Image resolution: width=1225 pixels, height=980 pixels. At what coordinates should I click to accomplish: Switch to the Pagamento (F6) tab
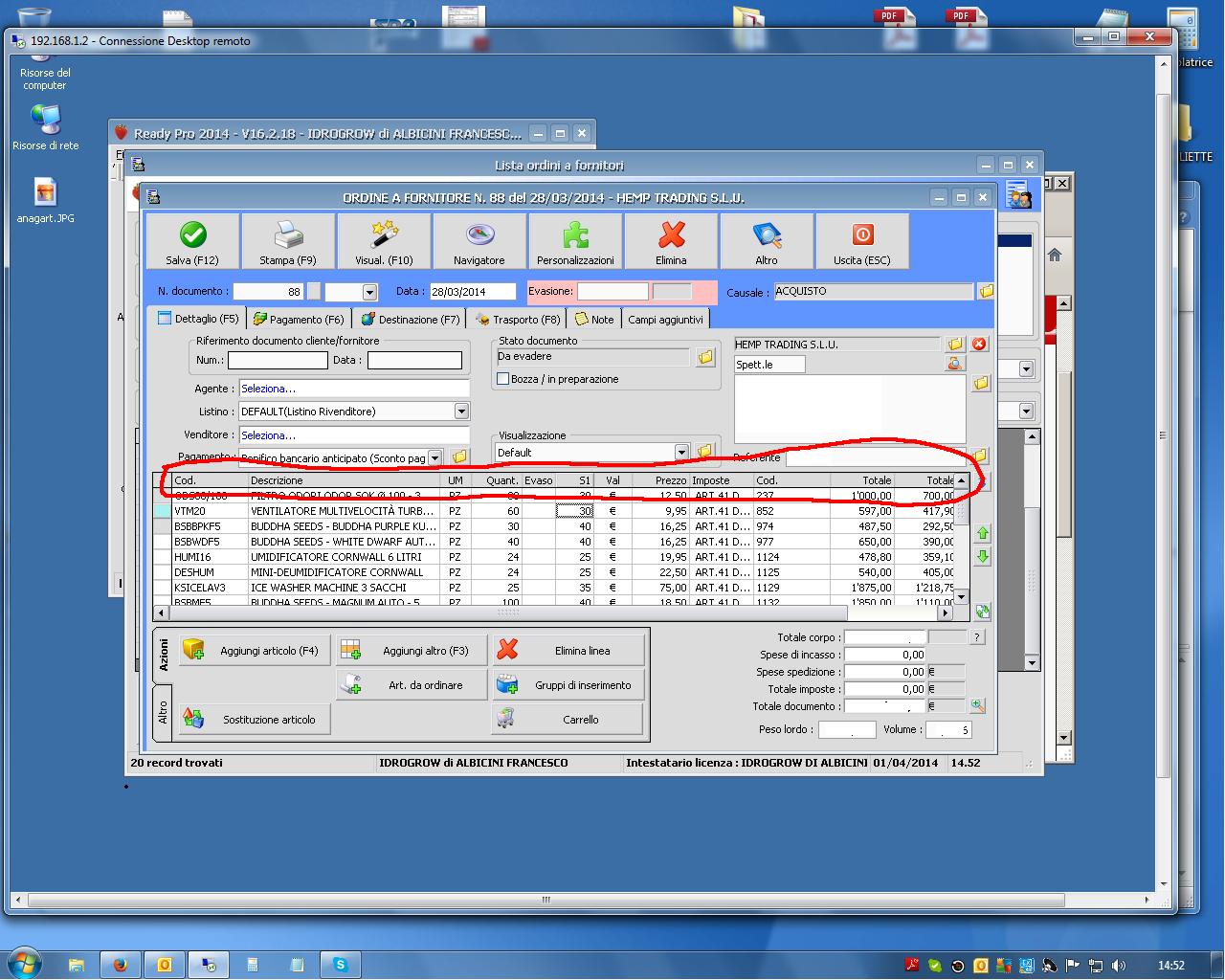click(x=299, y=319)
